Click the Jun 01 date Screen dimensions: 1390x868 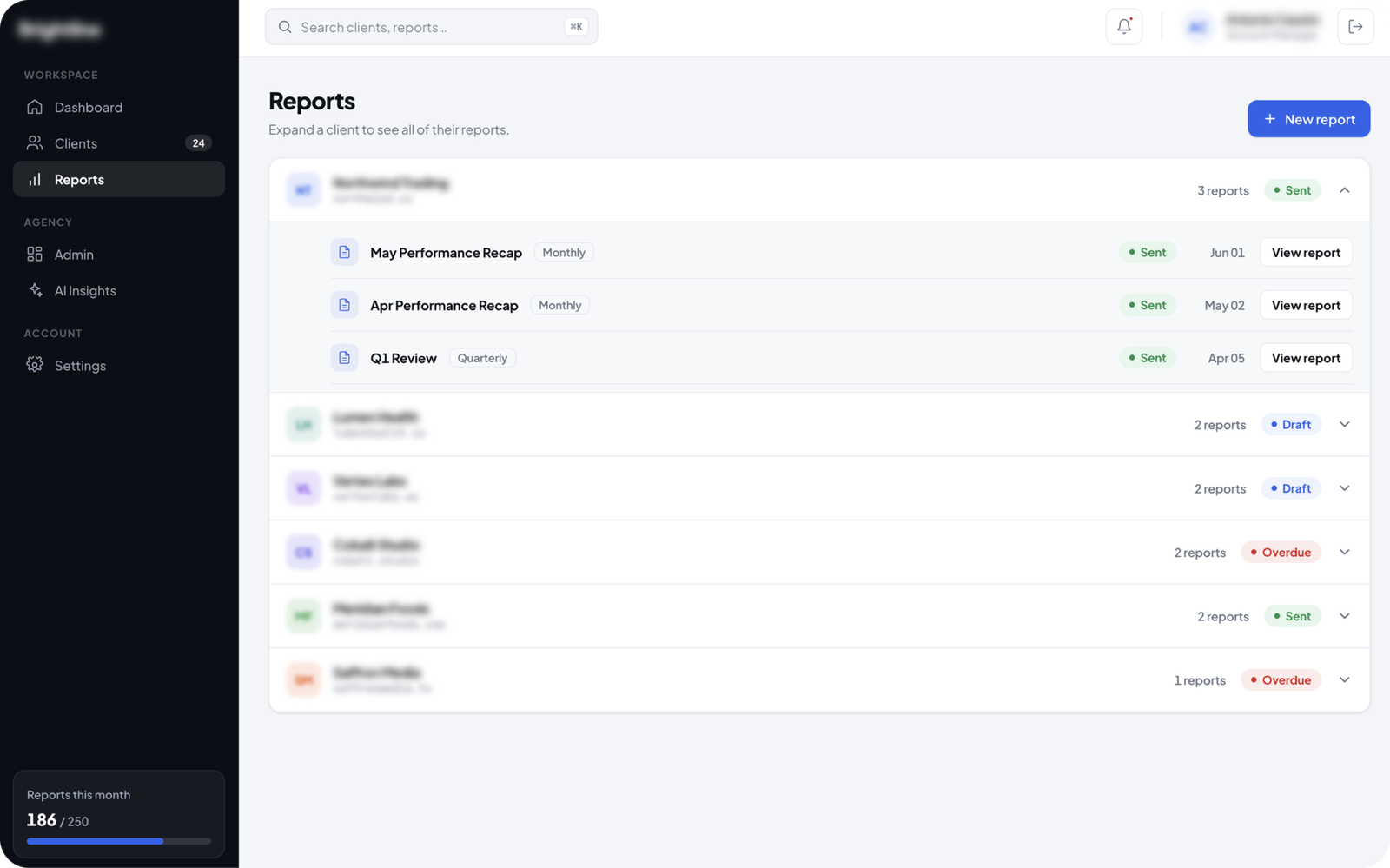(1227, 253)
